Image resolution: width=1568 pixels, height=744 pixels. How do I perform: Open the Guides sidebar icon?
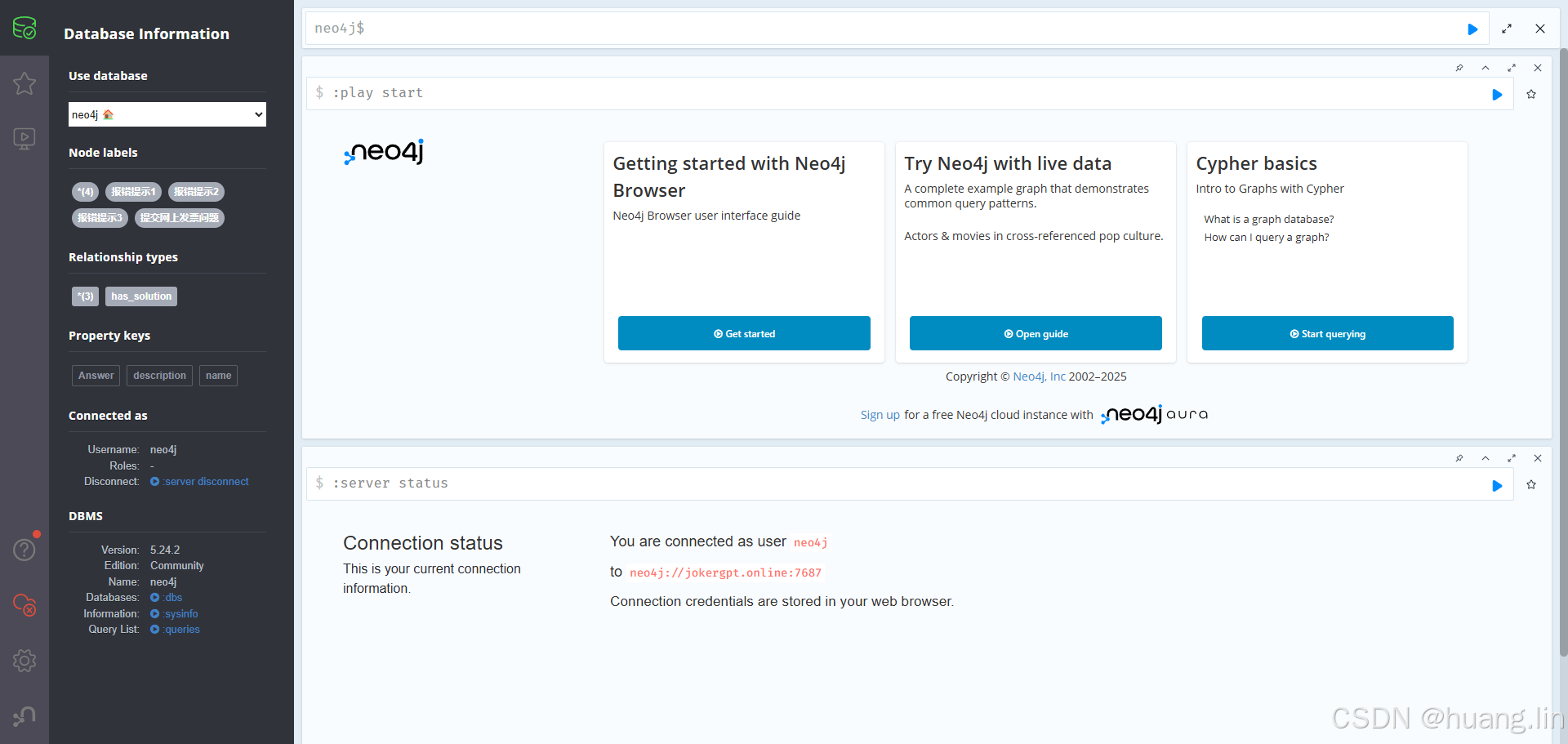24,139
